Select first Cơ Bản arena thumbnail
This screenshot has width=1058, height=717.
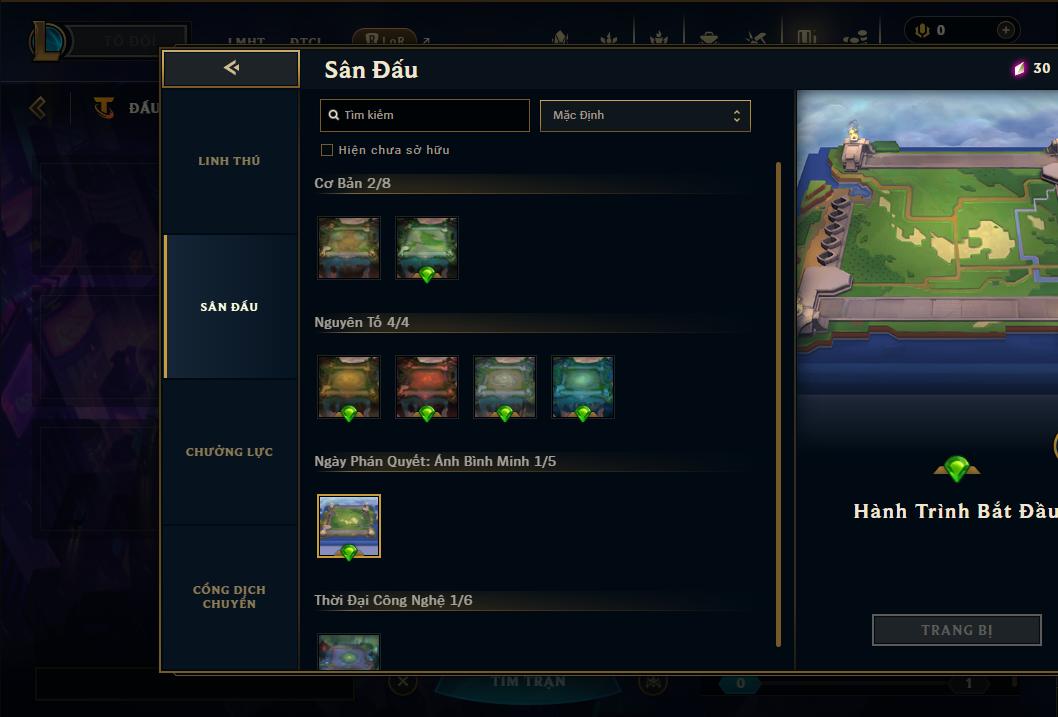(349, 248)
